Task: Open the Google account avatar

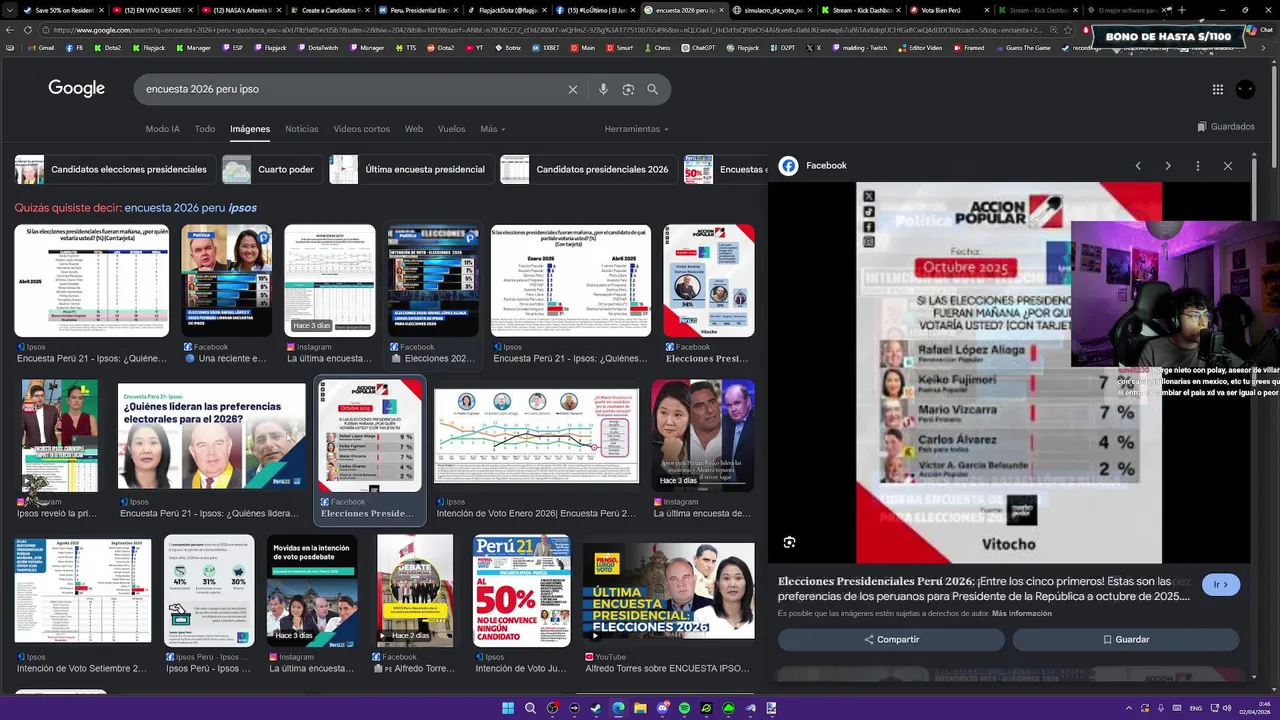Action: (1245, 89)
